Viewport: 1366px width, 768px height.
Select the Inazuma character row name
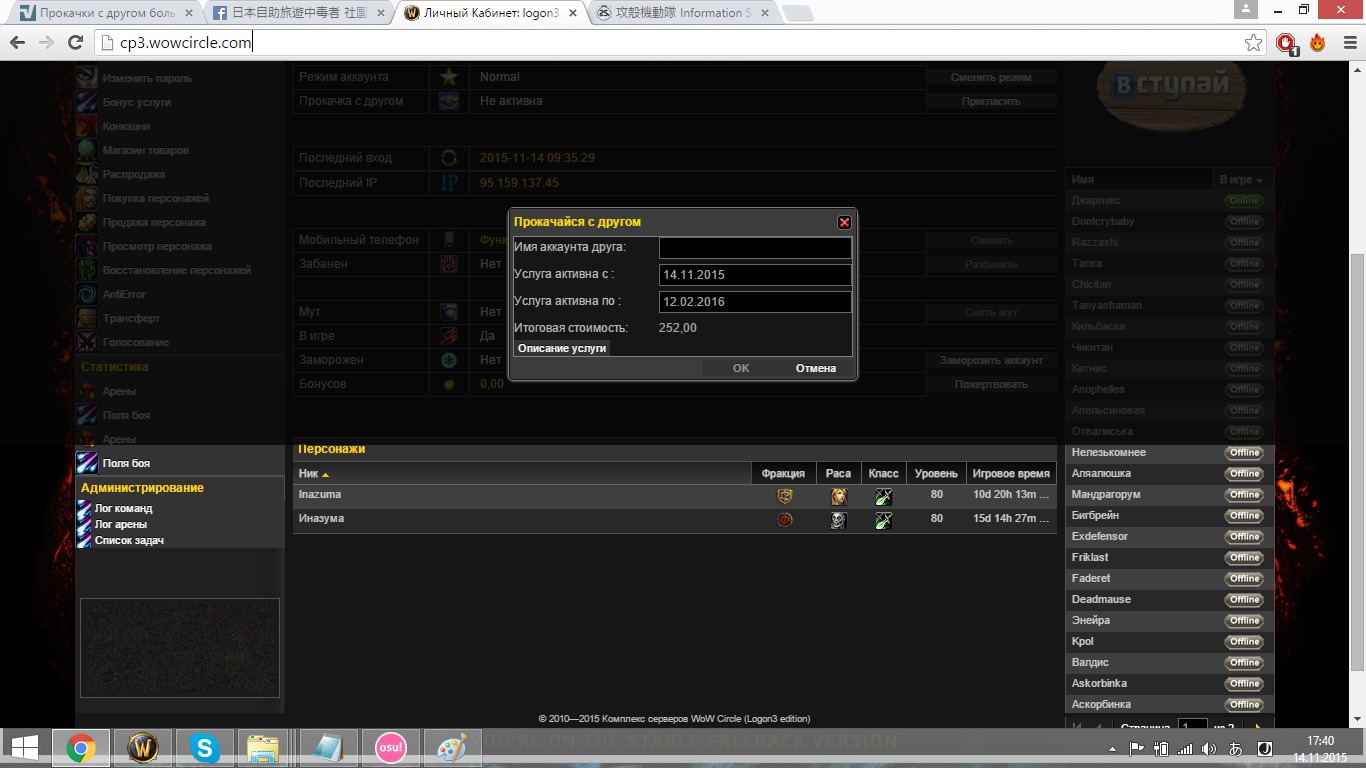point(320,495)
